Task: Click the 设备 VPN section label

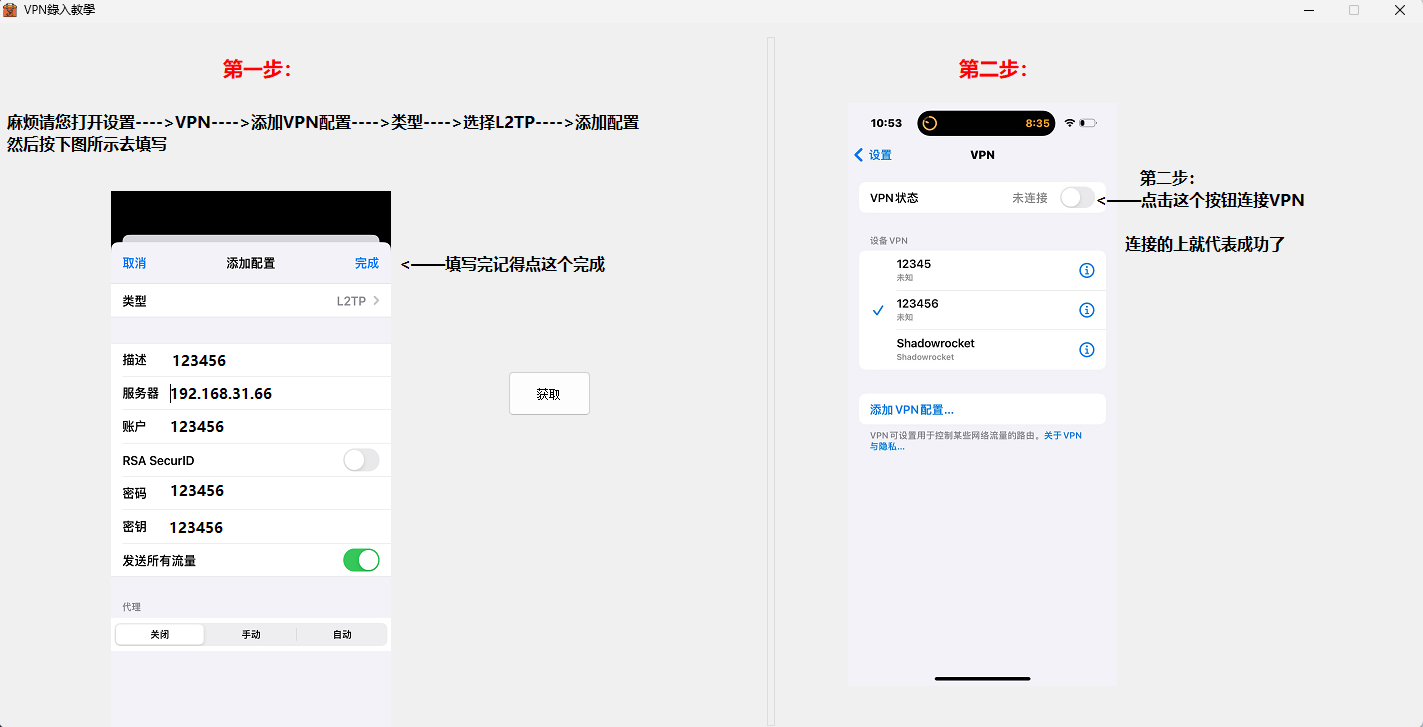Action: (889, 240)
